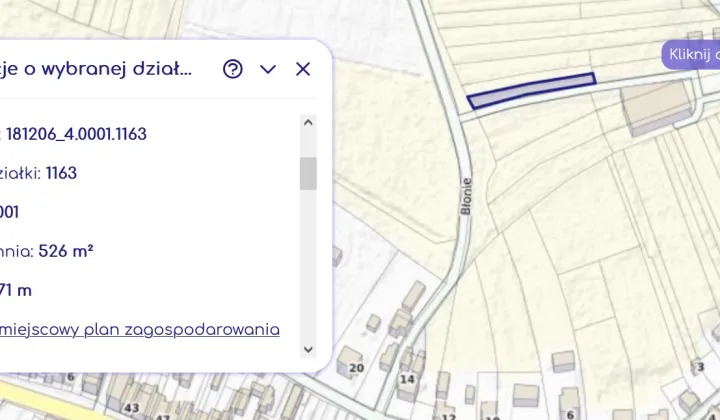Click building number 14 on map
The height and width of the screenshot is (420, 720).
click(407, 379)
